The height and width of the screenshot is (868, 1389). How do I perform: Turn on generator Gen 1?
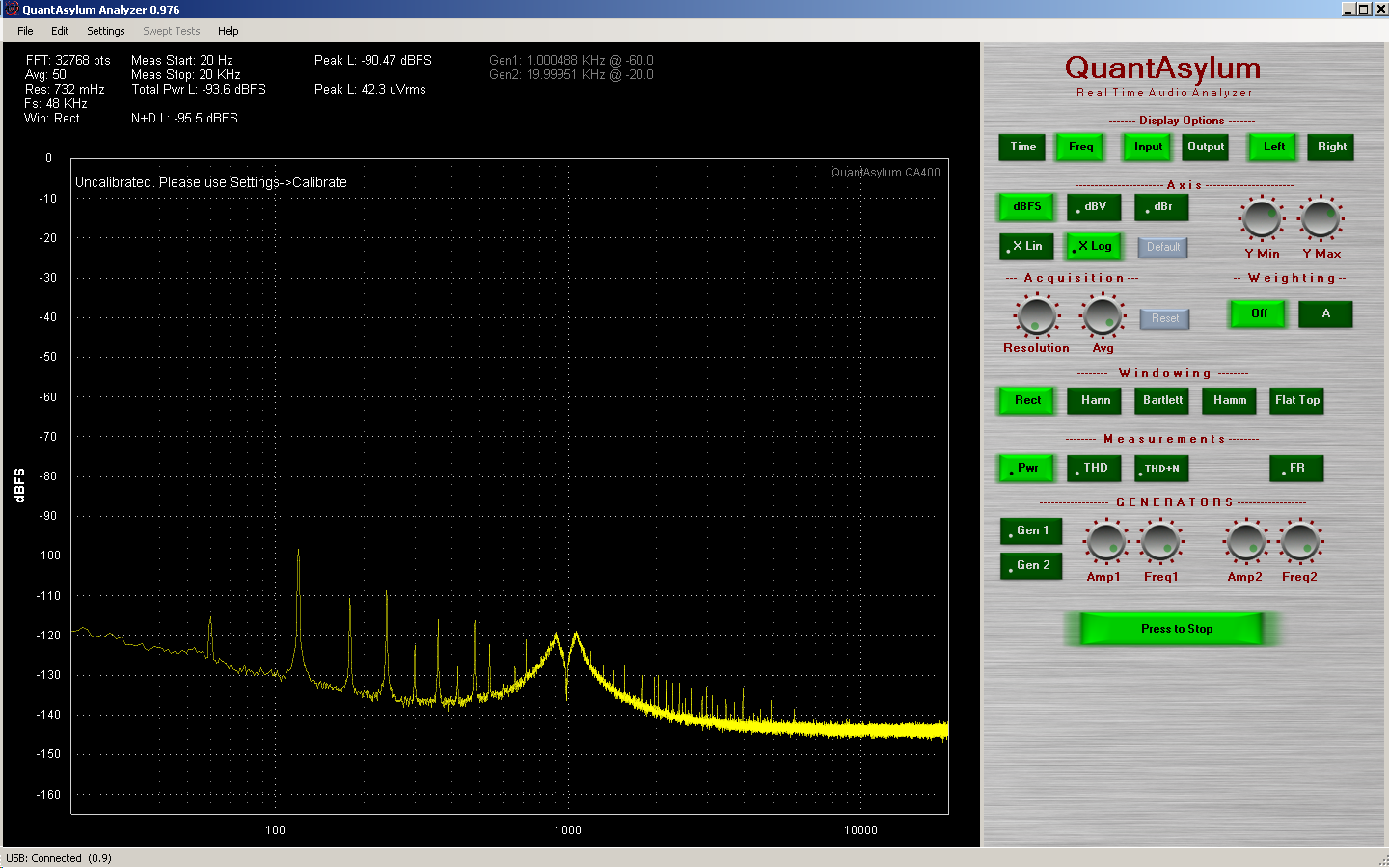click(x=1031, y=531)
